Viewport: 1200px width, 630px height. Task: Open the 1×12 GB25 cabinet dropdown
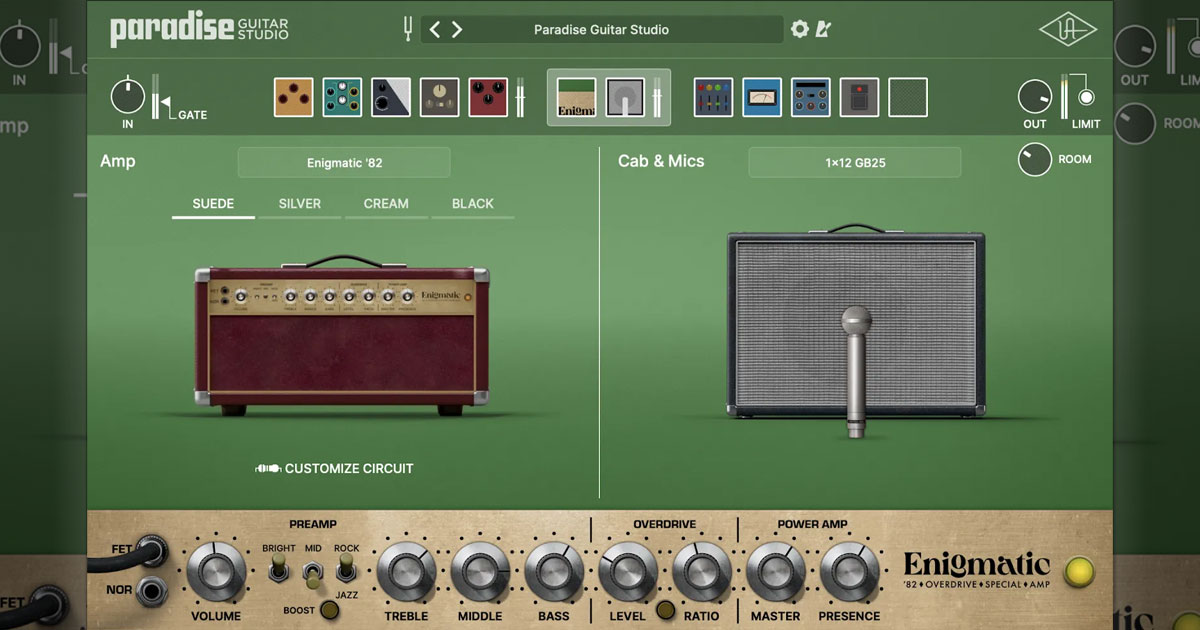[854, 163]
